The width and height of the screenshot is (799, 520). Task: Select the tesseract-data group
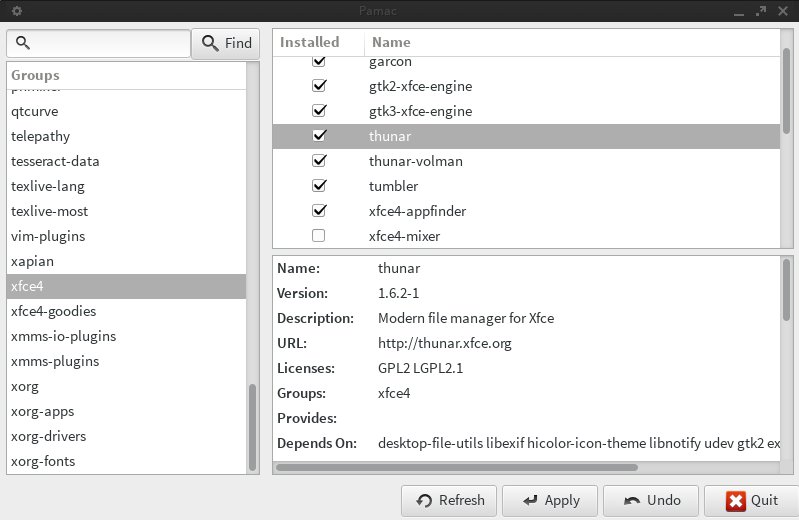click(x=126, y=161)
